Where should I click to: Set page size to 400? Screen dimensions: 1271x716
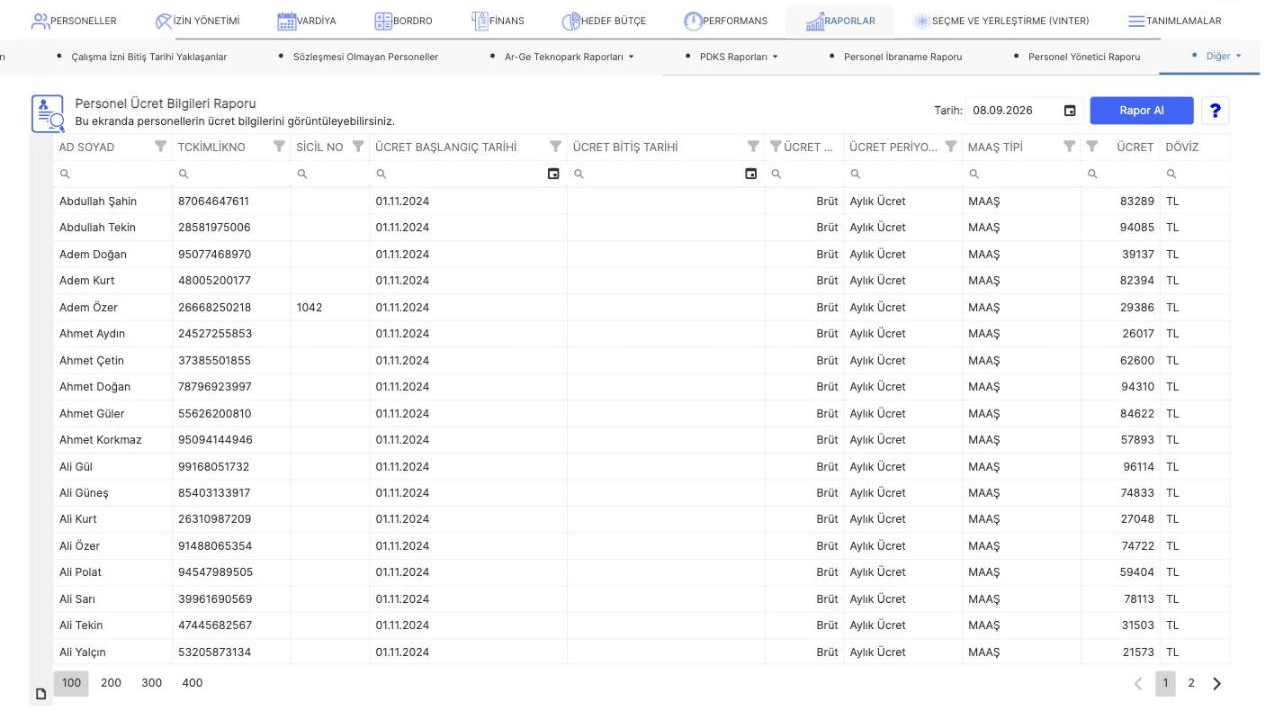click(191, 682)
